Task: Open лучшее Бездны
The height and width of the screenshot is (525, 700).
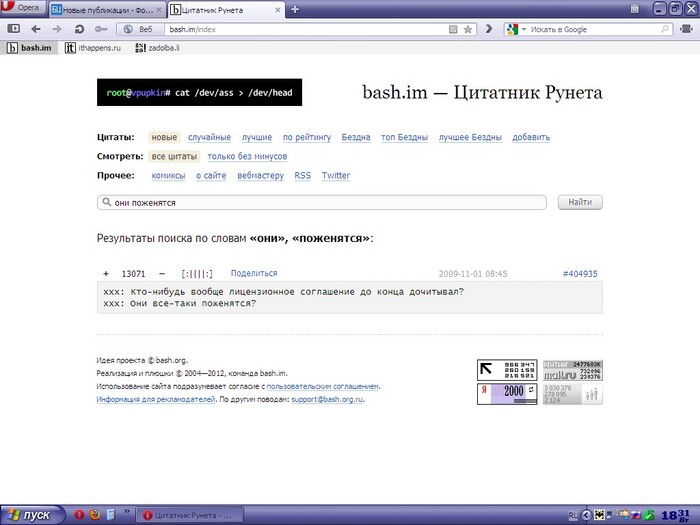Action: click(x=470, y=137)
